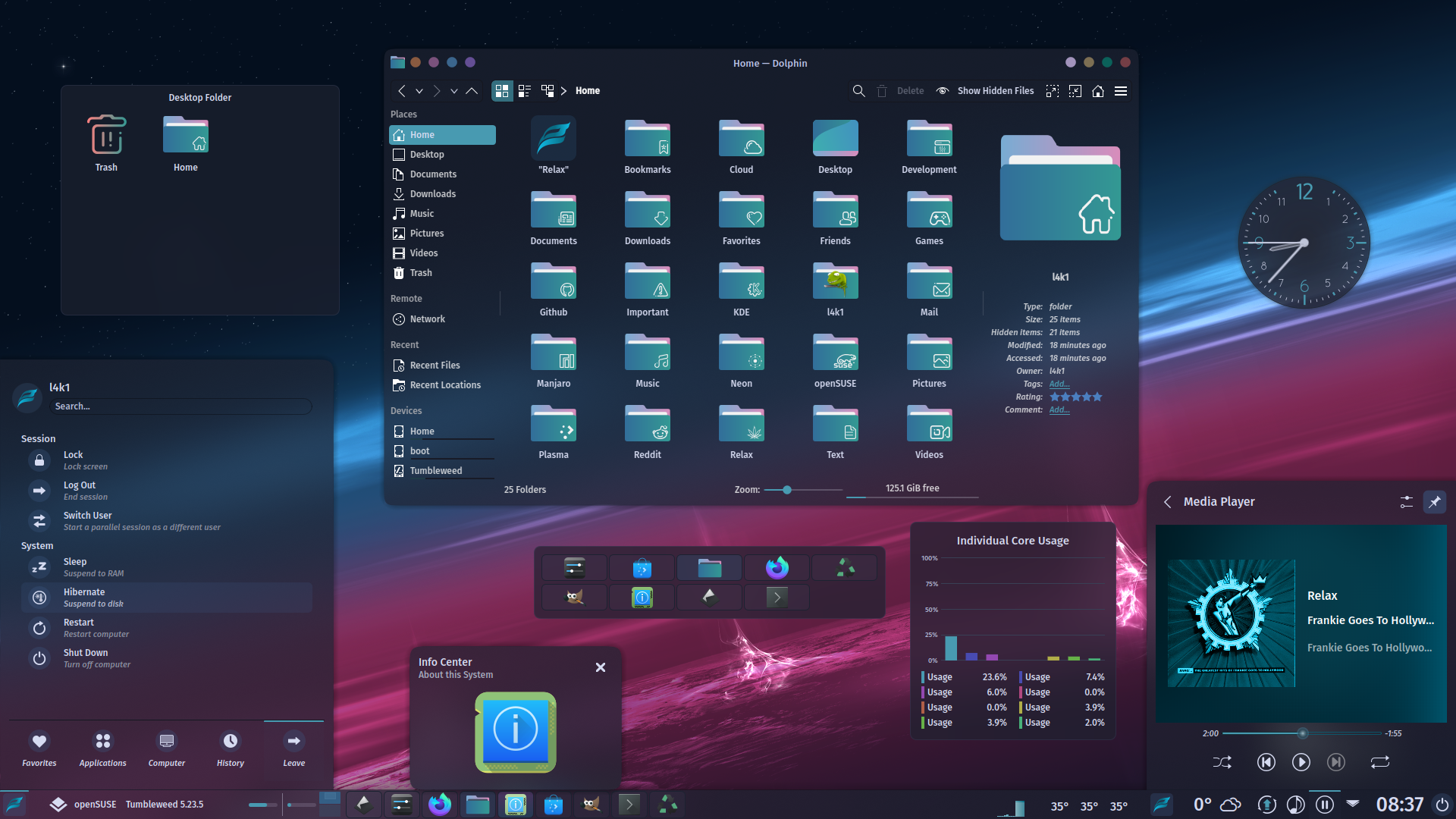The width and height of the screenshot is (1456, 819).
Task: Select Documents in Places sidebar
Action: [x=442, y=174]
